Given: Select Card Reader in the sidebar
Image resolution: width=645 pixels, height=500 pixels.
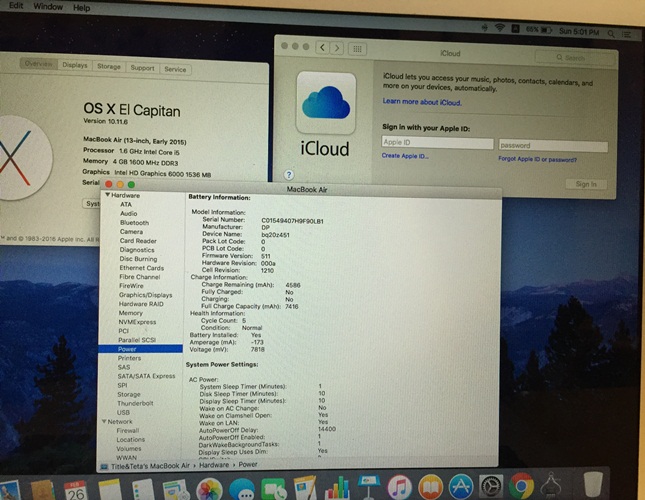Looking at the screenshot, I should [138, 241].
